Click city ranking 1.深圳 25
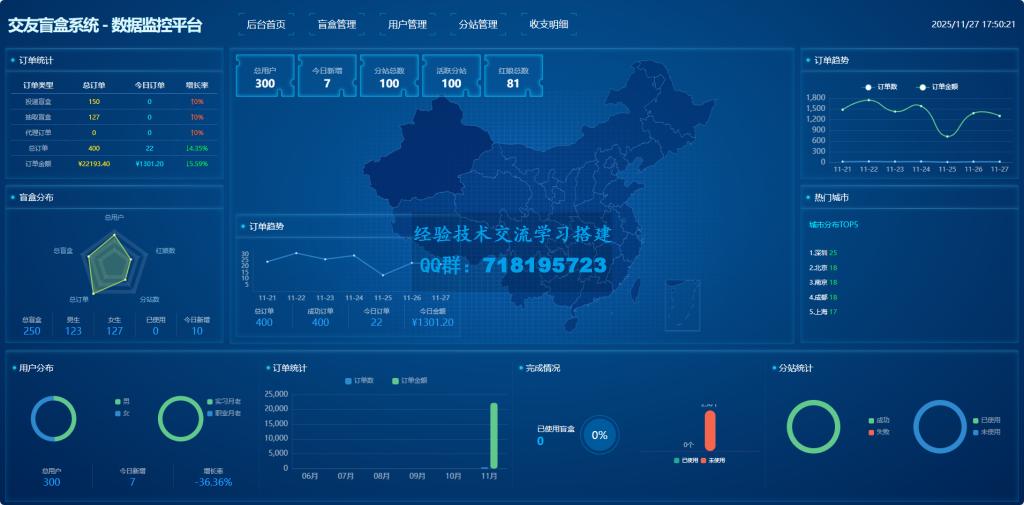1024x505 pixels. (x=823, y=252)
